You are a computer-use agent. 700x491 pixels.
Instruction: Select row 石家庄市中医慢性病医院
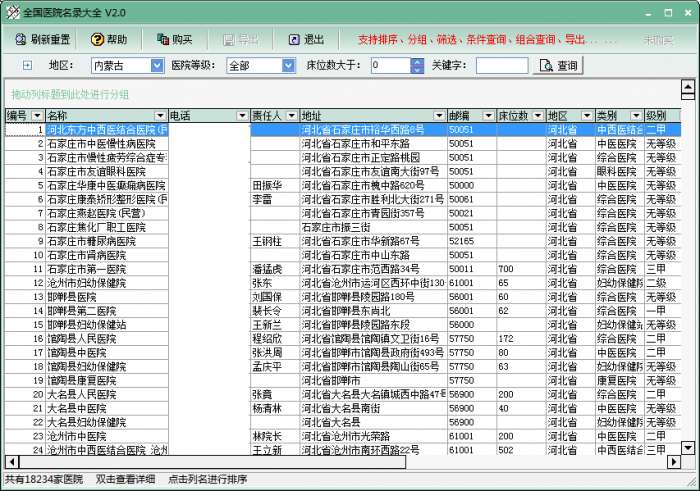point(343,144)
